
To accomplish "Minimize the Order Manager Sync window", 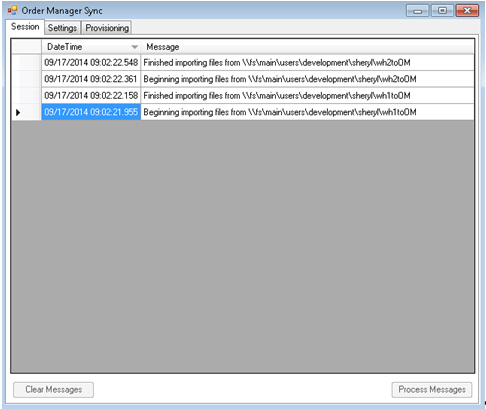I will point(417,11).
